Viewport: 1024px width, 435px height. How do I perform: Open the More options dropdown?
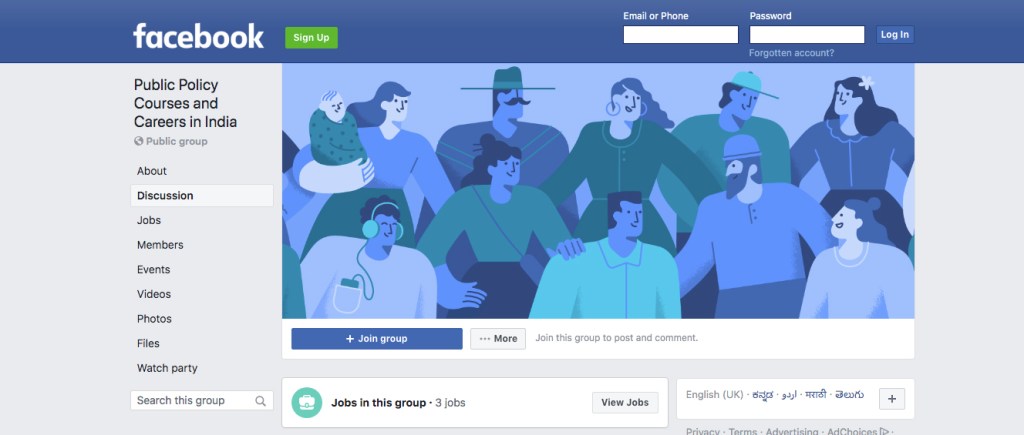498,338
